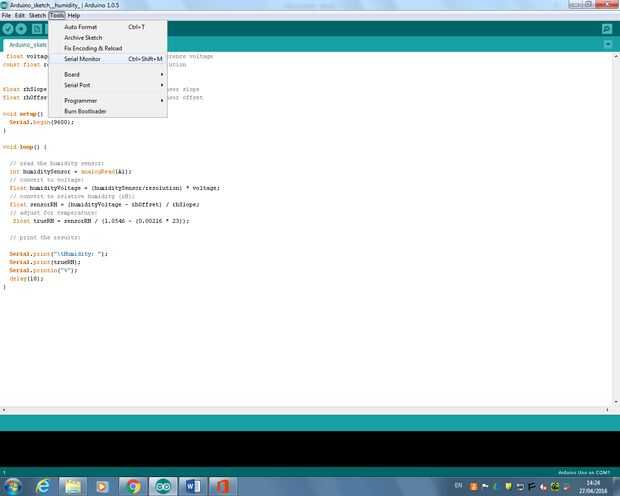Click the New sketch toolbar icon
The width and height of the screenshot is (620, 496).
tap(37, 29)
